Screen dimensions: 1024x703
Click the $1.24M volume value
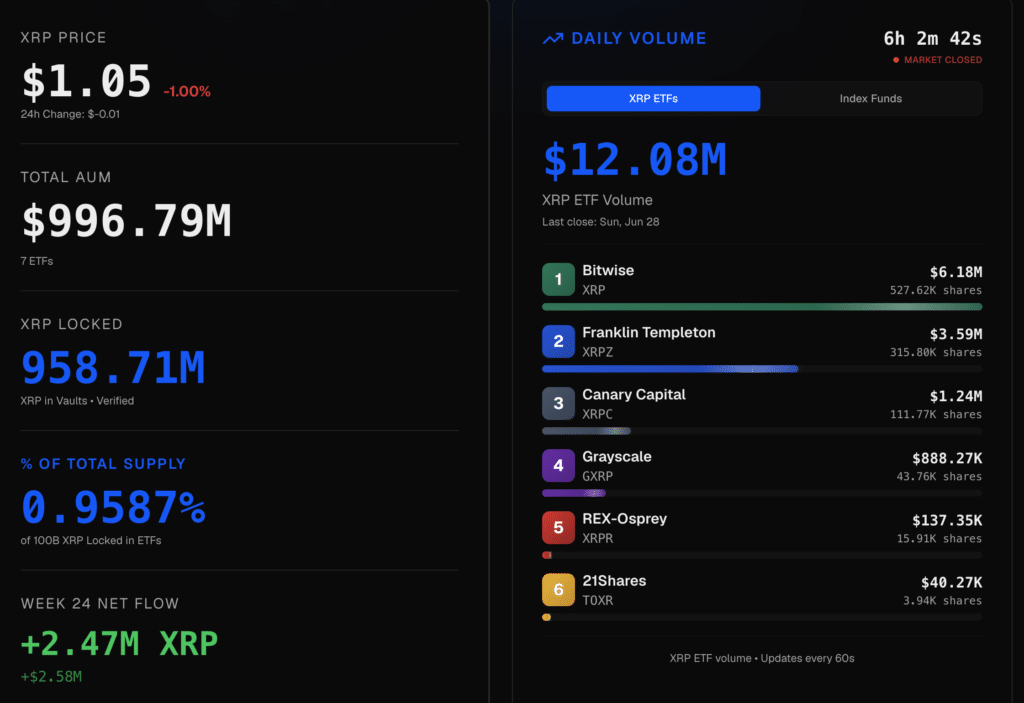point(956,396)
